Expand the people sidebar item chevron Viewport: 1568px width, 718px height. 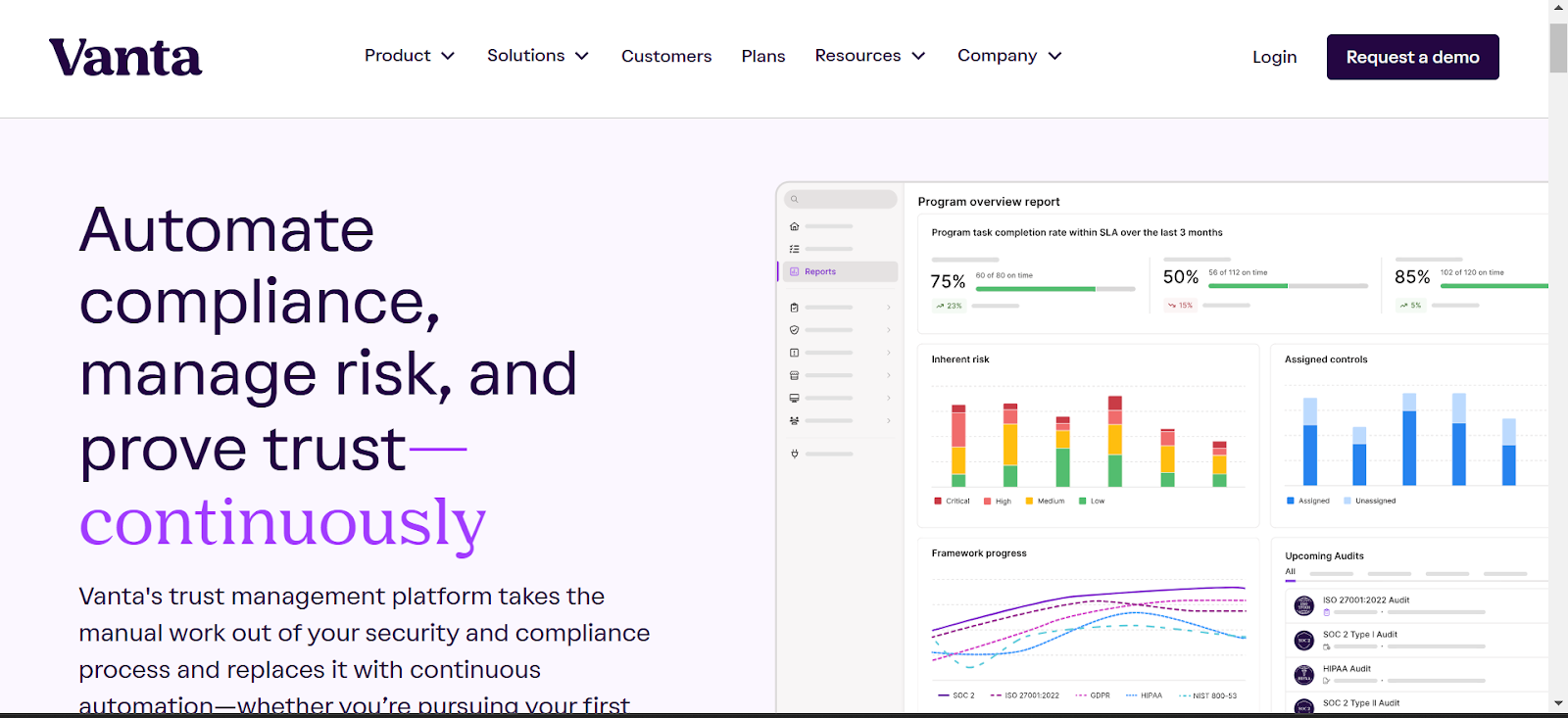click(x=889, y=420)
